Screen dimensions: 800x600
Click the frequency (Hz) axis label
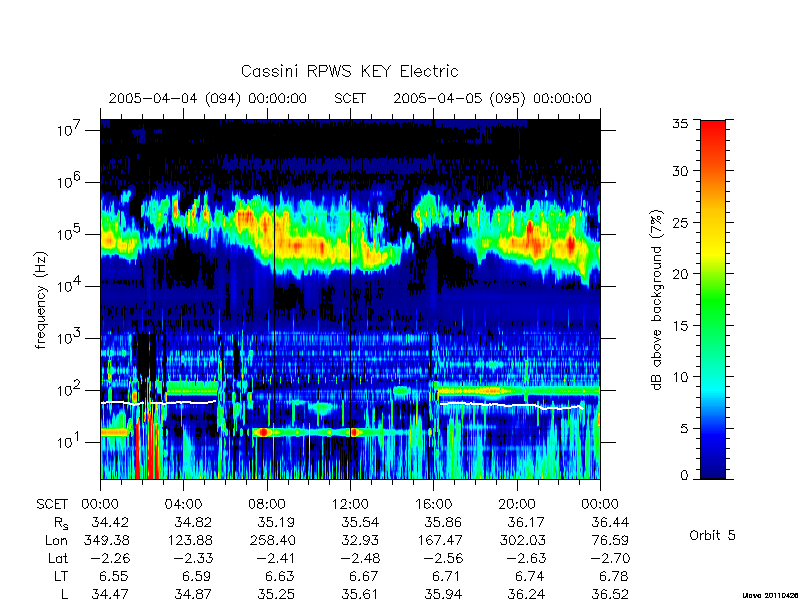41,300
